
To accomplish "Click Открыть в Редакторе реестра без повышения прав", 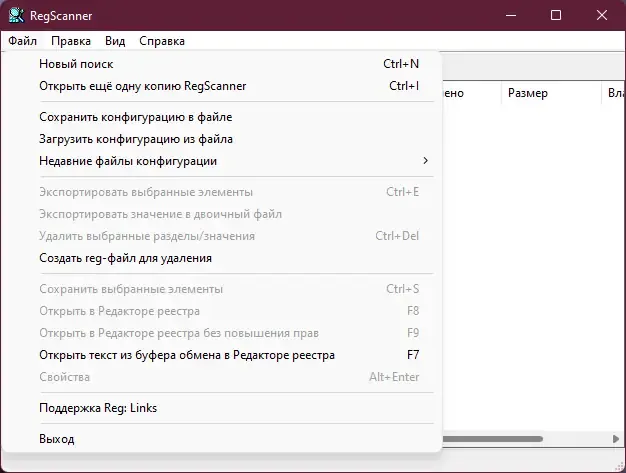I will [x=222, y=333].
